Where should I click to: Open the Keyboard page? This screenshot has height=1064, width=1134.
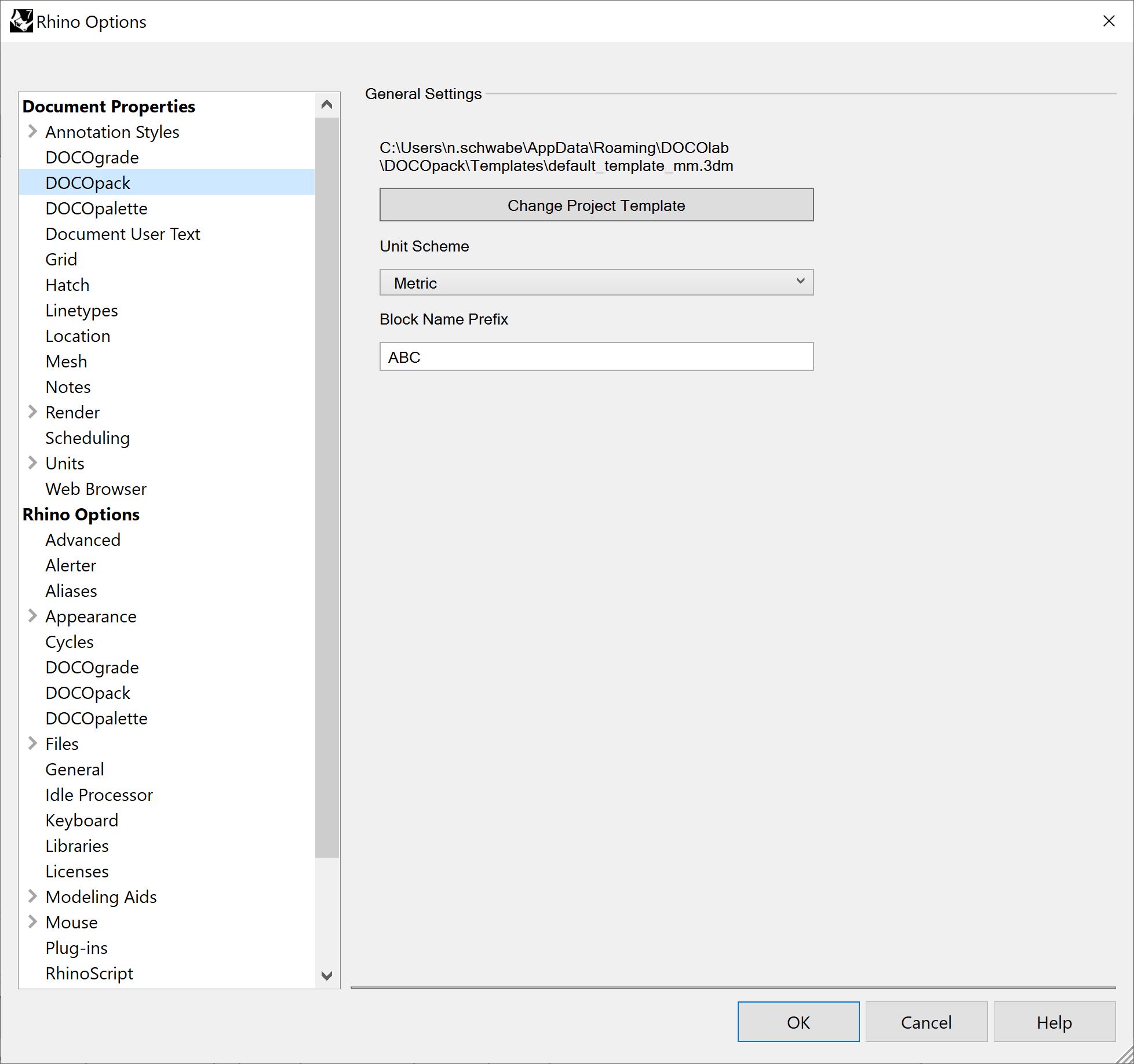[82, 821]
